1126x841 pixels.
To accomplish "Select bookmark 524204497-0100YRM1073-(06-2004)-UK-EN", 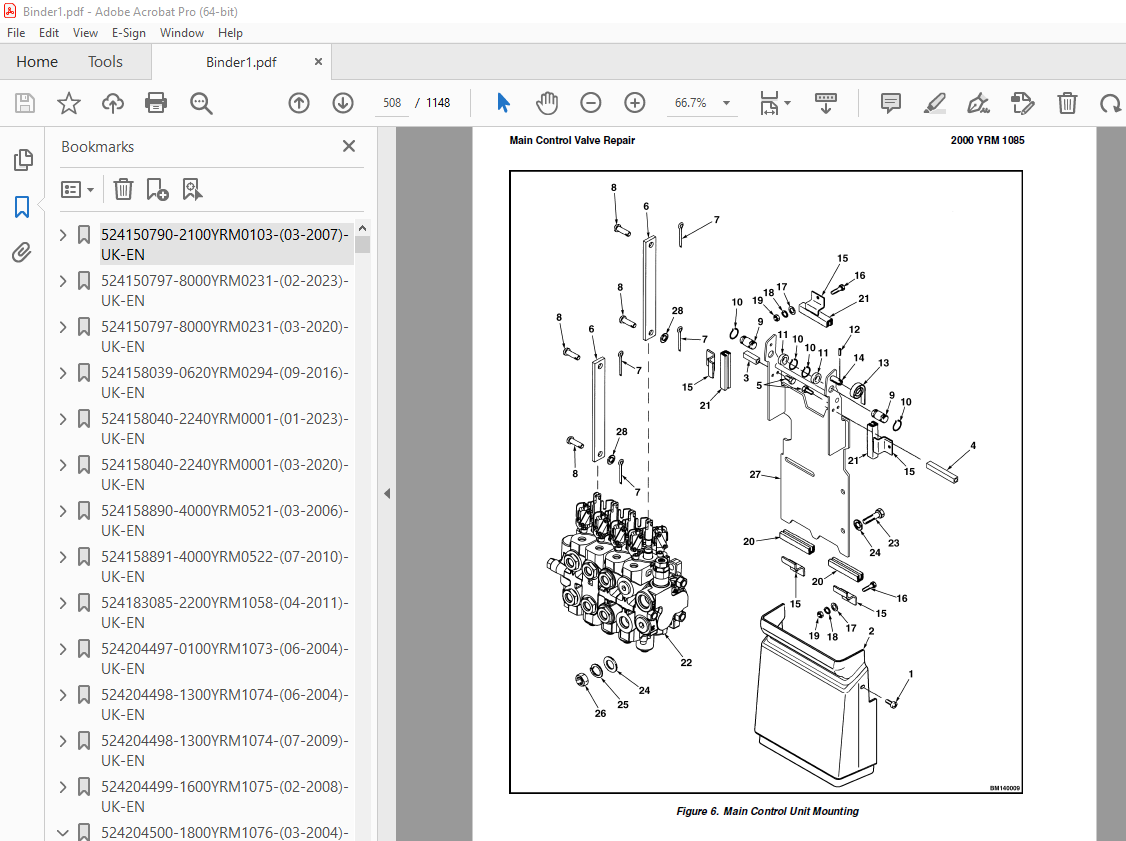I will [x=225, y=659].
